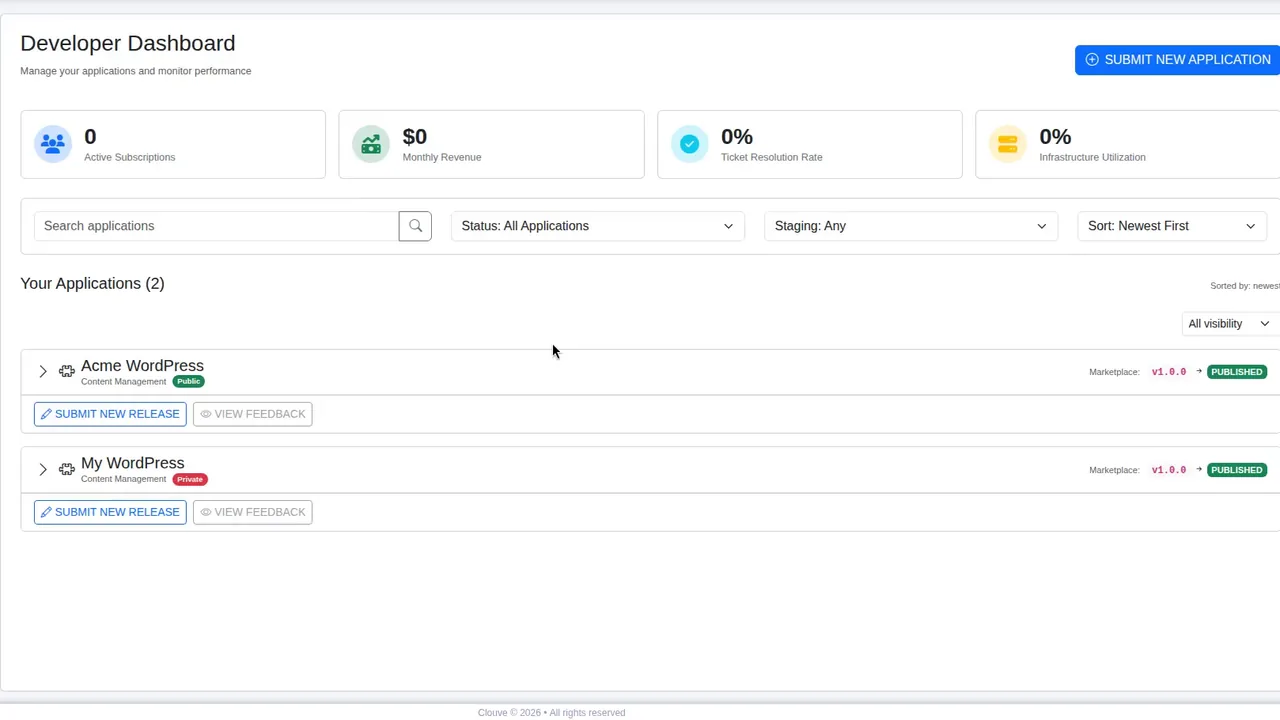Image resolution: width=1280 pixels, height=720 pixels.
Task: Submit new release for My WordPress
Action: click(110, 512)
